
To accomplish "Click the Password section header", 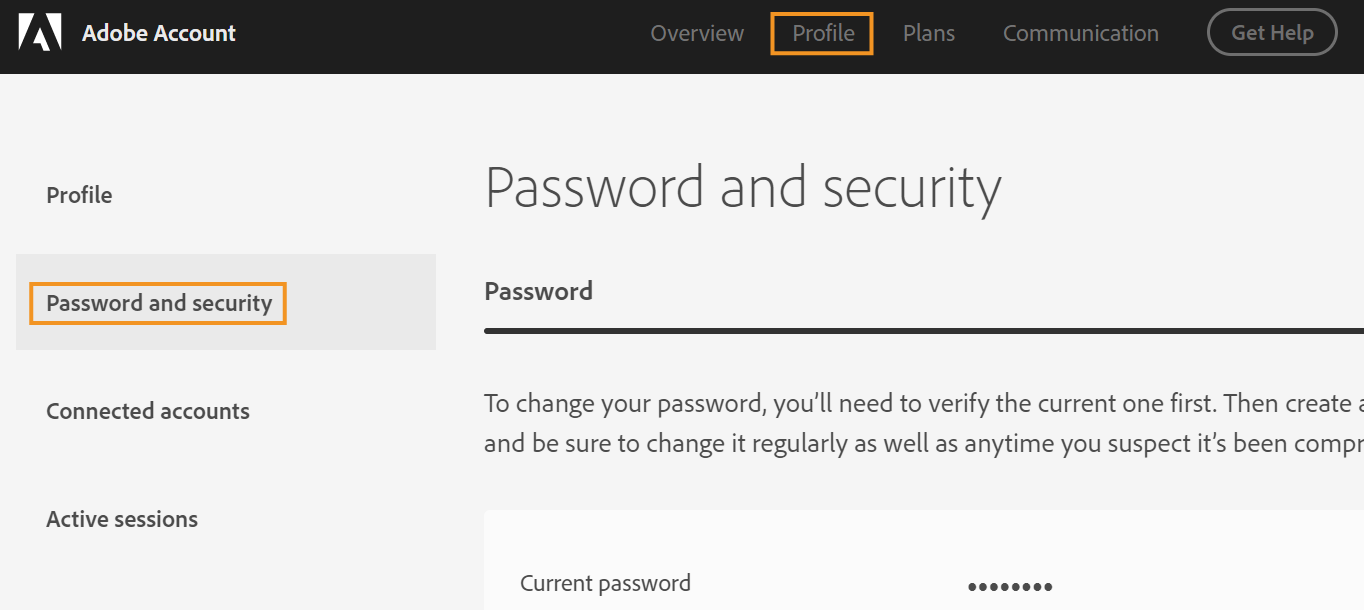I will (x=538, y=291).
